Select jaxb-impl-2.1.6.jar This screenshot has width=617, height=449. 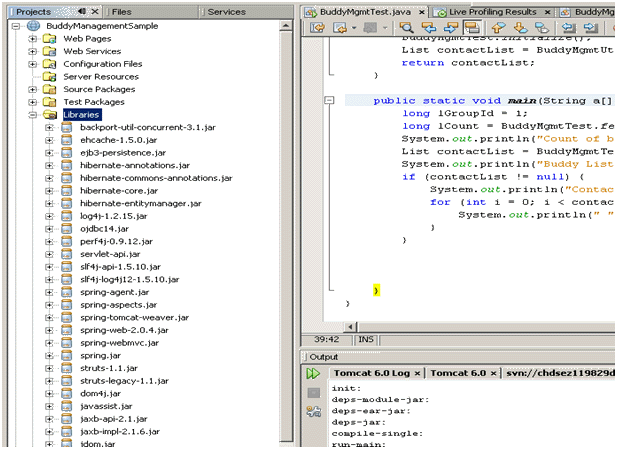click(120, 432)
